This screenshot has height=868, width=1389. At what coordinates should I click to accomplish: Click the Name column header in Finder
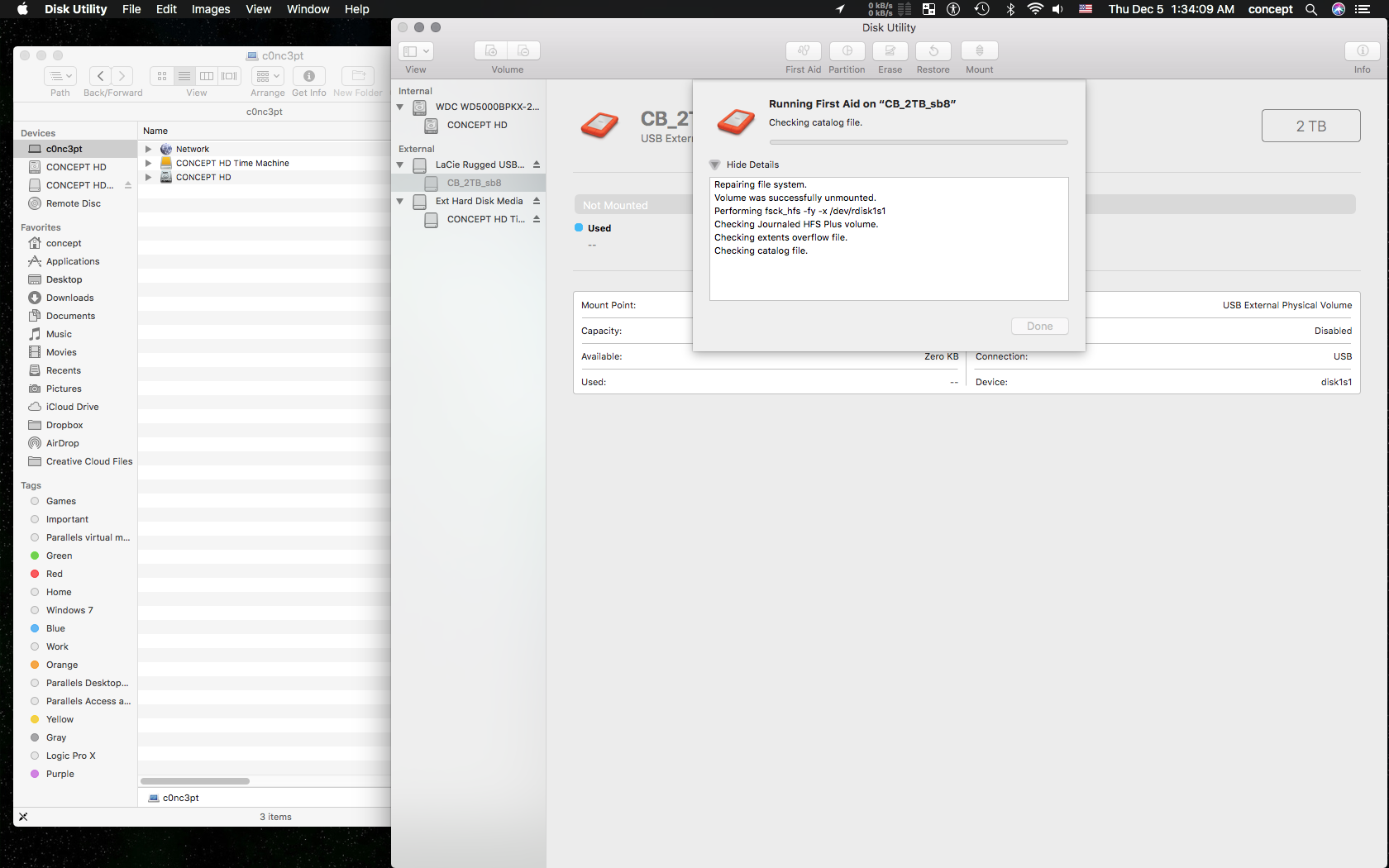(x=265, y=131)
